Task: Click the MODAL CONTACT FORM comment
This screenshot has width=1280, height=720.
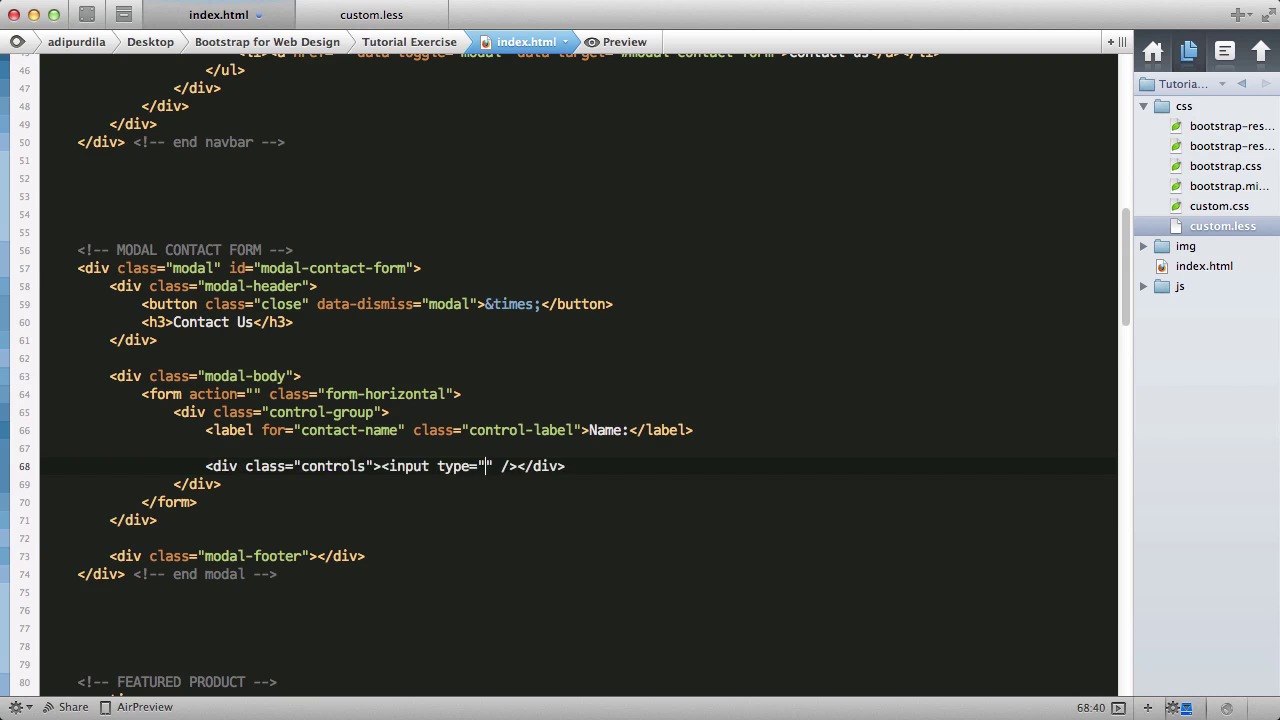Action: click(185, 250)
